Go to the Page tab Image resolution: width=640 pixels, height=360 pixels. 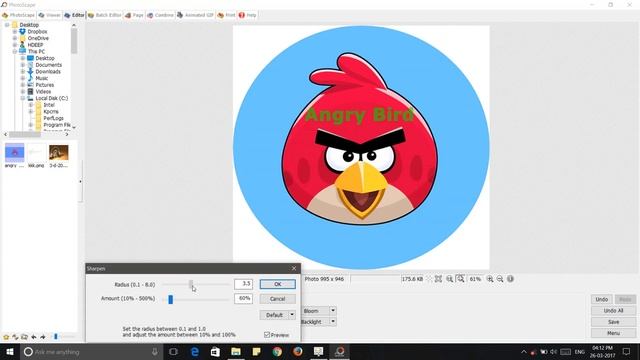(x=134, y=15)
